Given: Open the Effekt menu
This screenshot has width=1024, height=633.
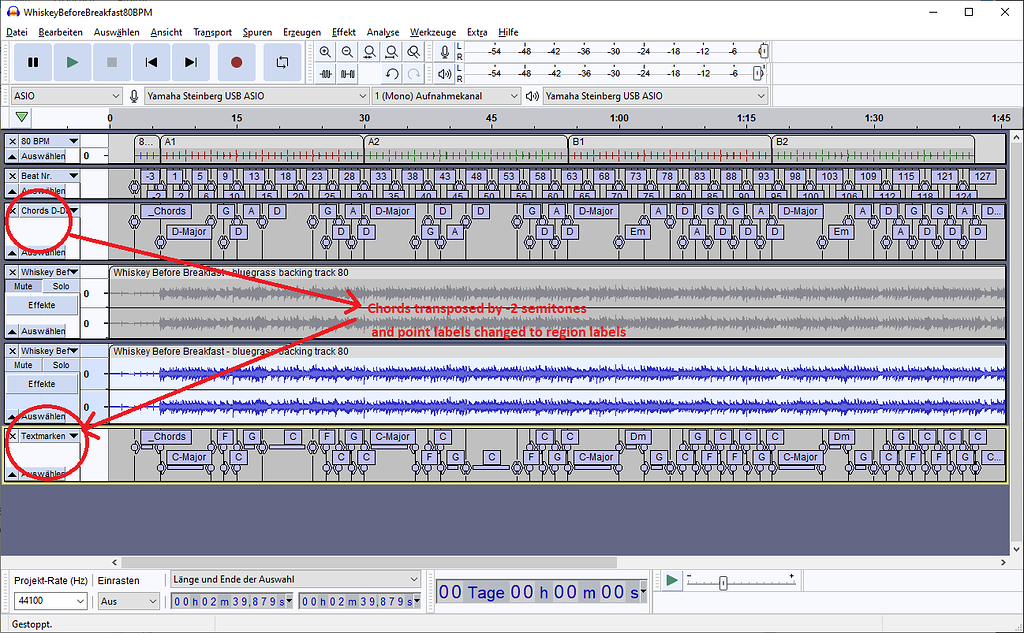Looking at the screenshot, I should 343,31.
